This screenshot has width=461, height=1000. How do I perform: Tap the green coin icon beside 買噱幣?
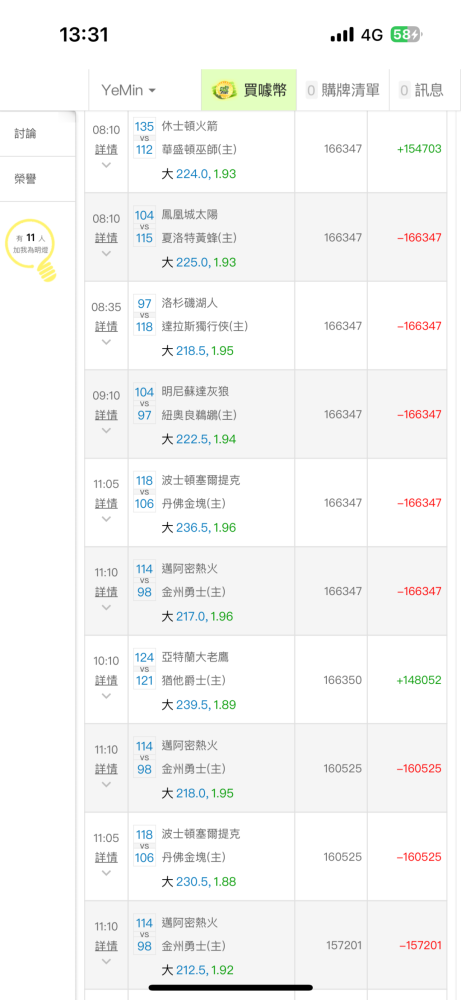[x=223, y=90]
